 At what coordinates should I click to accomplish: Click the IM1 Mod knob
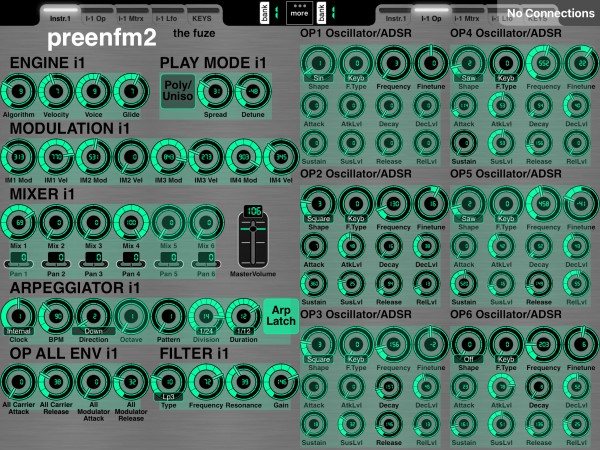[18, 157]
